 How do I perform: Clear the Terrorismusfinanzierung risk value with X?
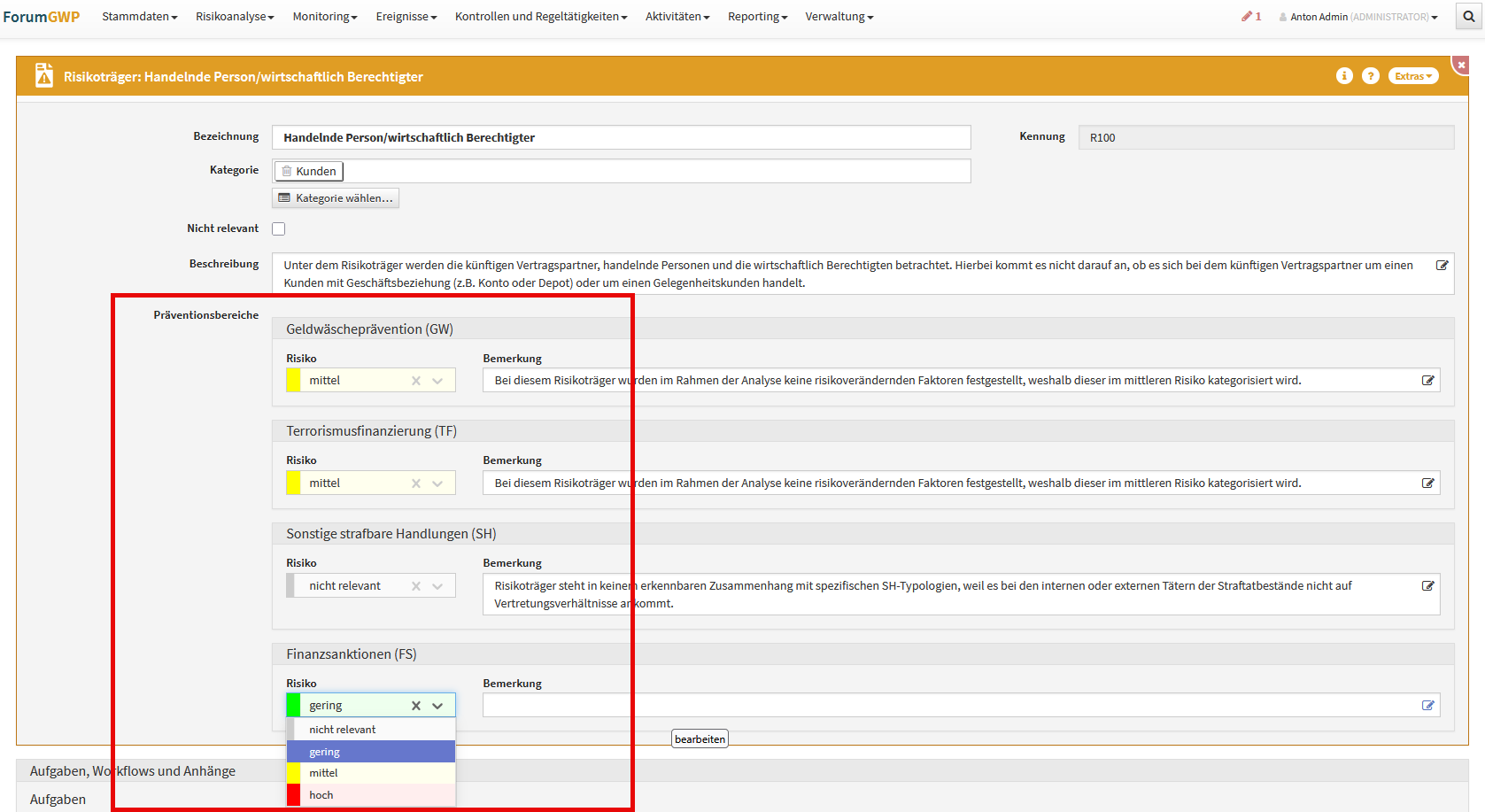(416, 483)
